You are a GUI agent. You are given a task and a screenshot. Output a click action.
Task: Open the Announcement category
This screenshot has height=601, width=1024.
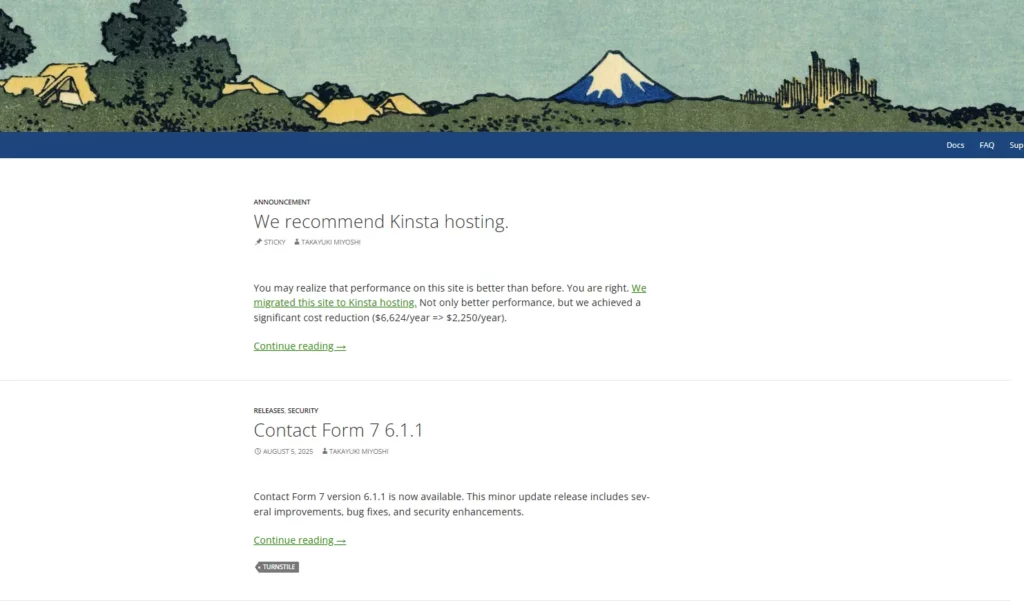(282, 202)
